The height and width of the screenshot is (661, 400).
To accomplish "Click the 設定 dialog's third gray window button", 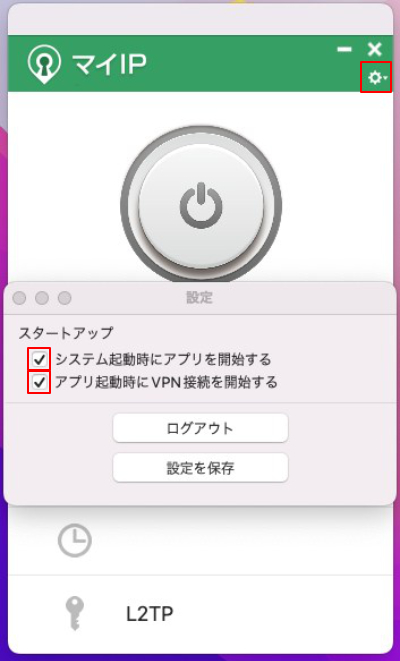I will coord(64,298).
